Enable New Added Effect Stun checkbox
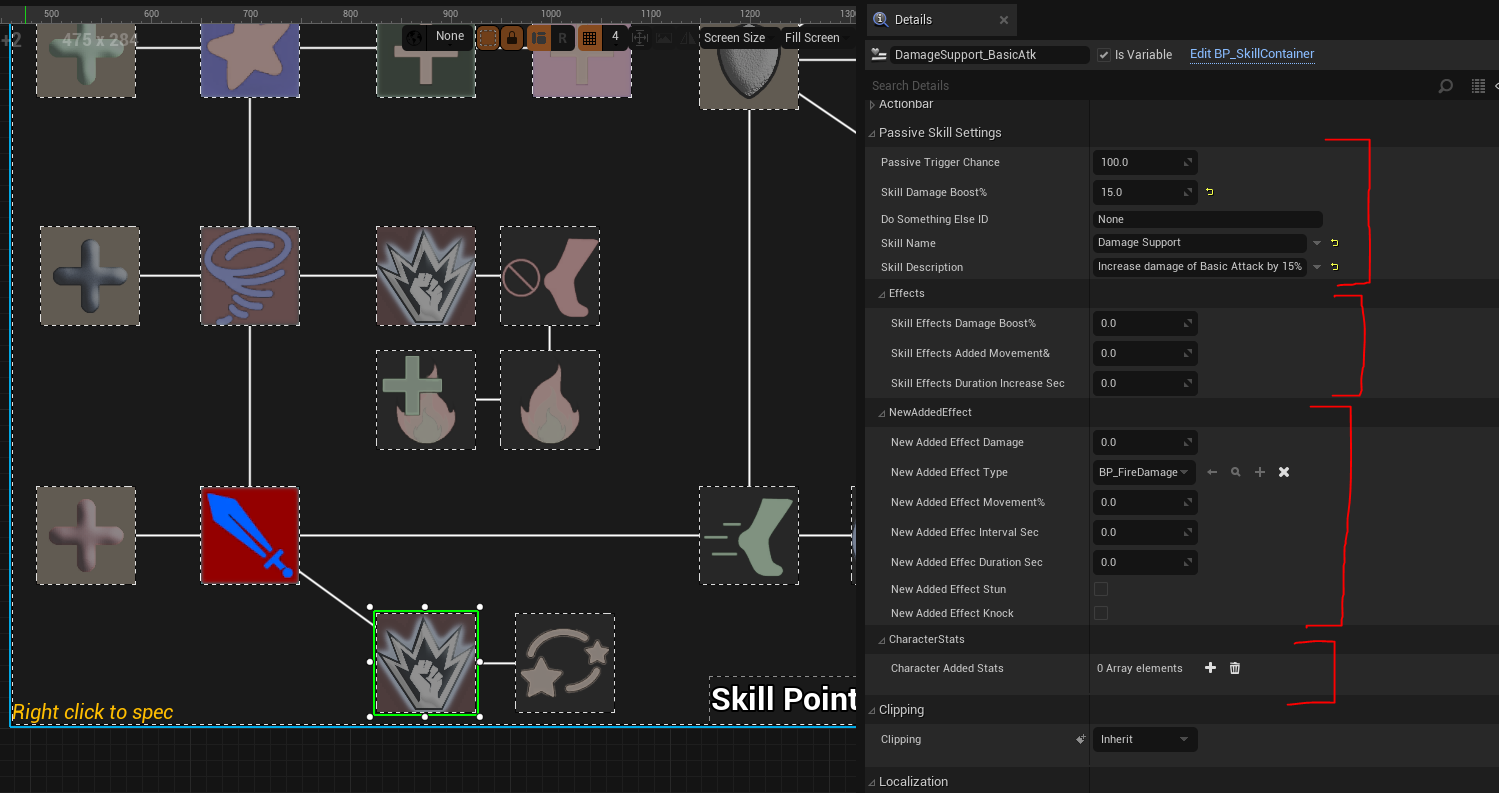 click(1101, 589)
